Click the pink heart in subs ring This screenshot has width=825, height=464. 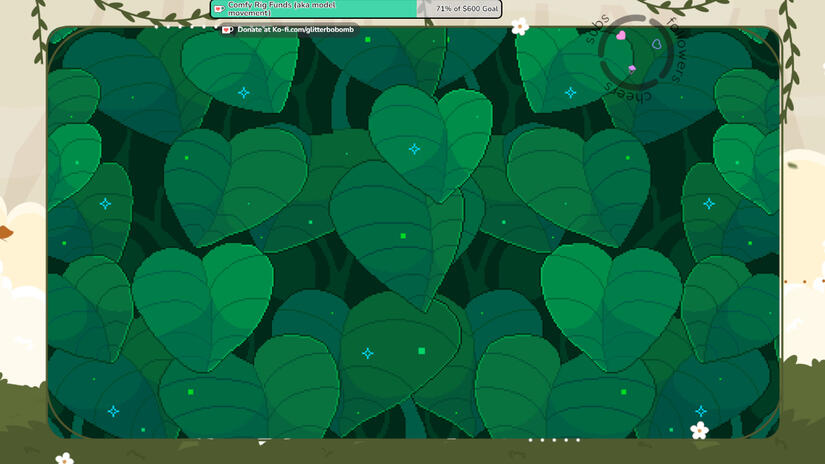click(x=621, y=36)
